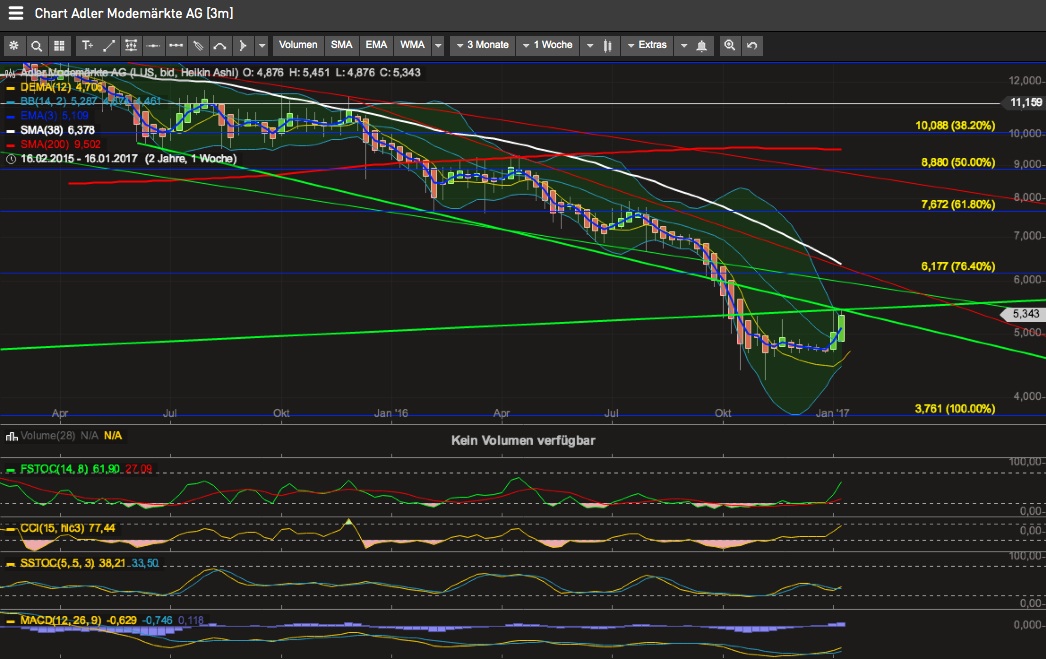Screen dimensions: 1046x659
Task: Click the yellow DEMA(12) legend color marker
Action: 9,87
